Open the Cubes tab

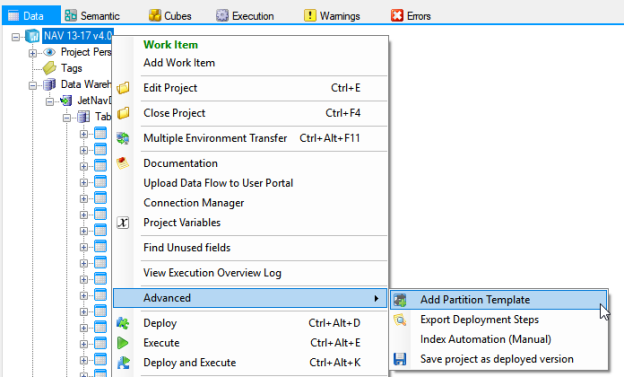[x=170, y=16]
